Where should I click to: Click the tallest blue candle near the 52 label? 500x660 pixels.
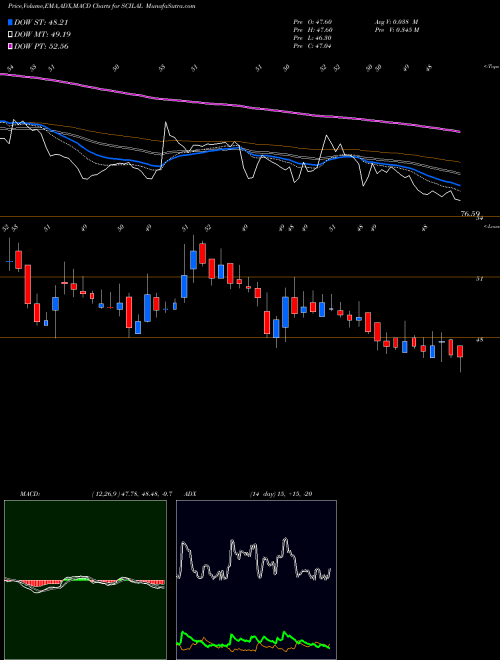click(194, 260)
